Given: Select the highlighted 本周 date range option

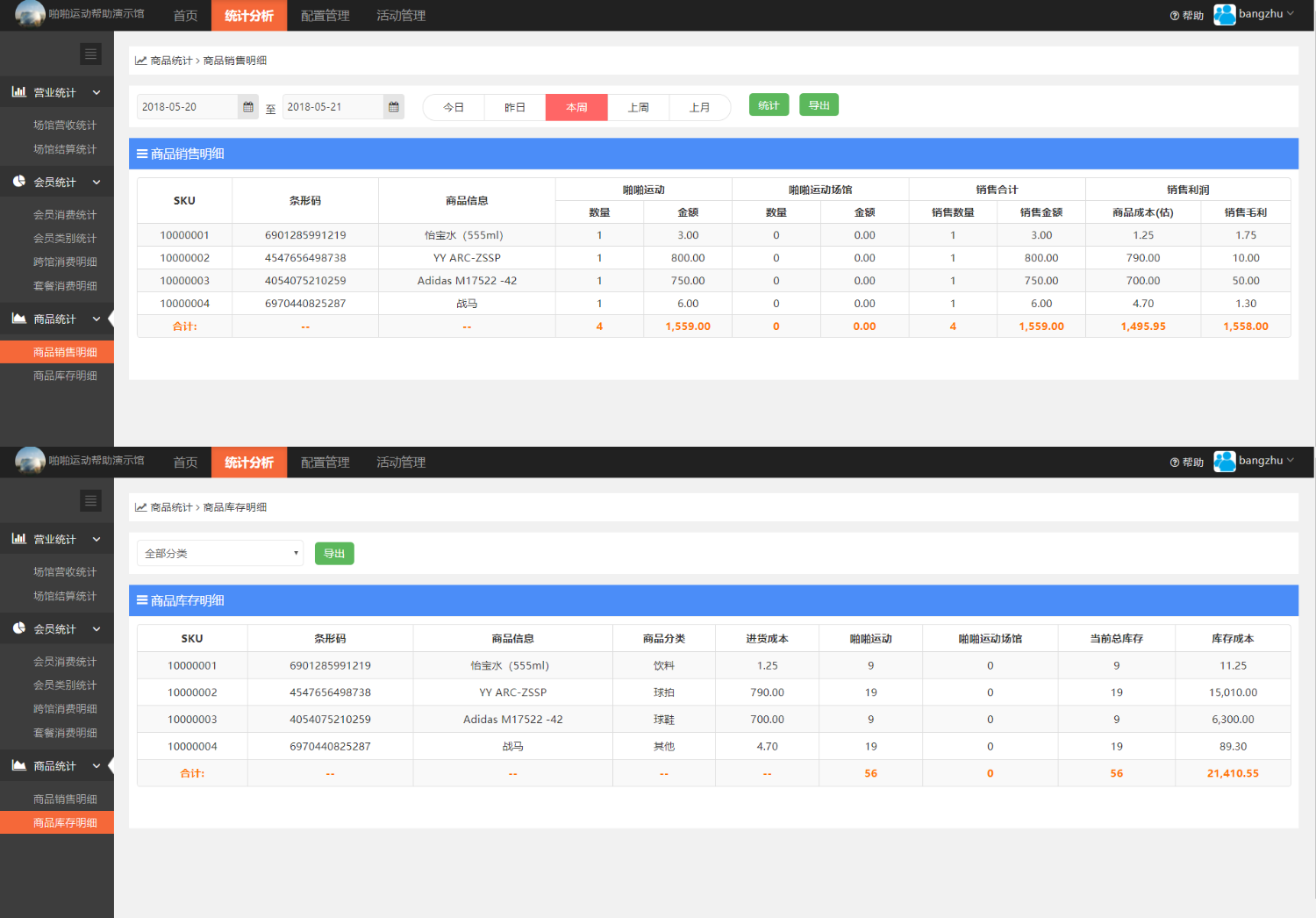Looking at the screenshot, I should (x=576, y=107).
